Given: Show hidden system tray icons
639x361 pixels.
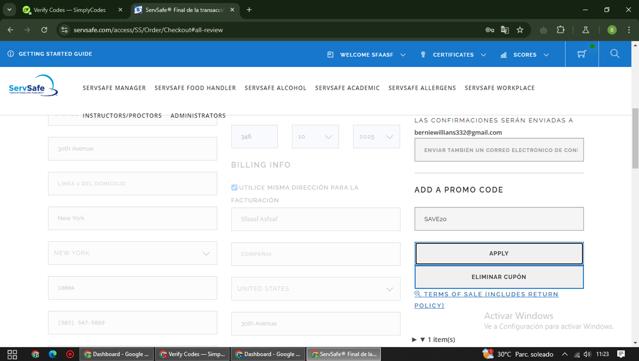Looking at the screenshot, I should [564, 354].
